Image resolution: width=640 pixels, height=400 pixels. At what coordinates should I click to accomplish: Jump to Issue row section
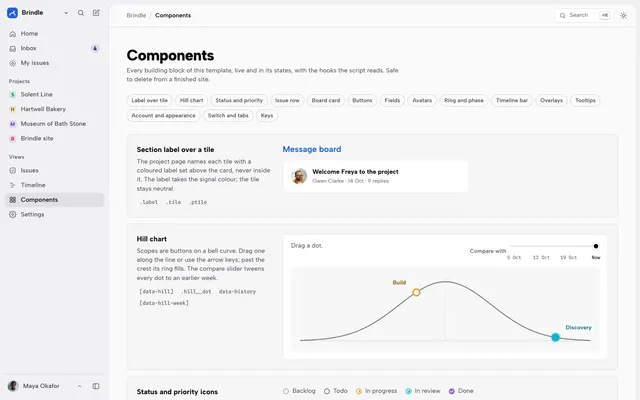pos(287,100)
